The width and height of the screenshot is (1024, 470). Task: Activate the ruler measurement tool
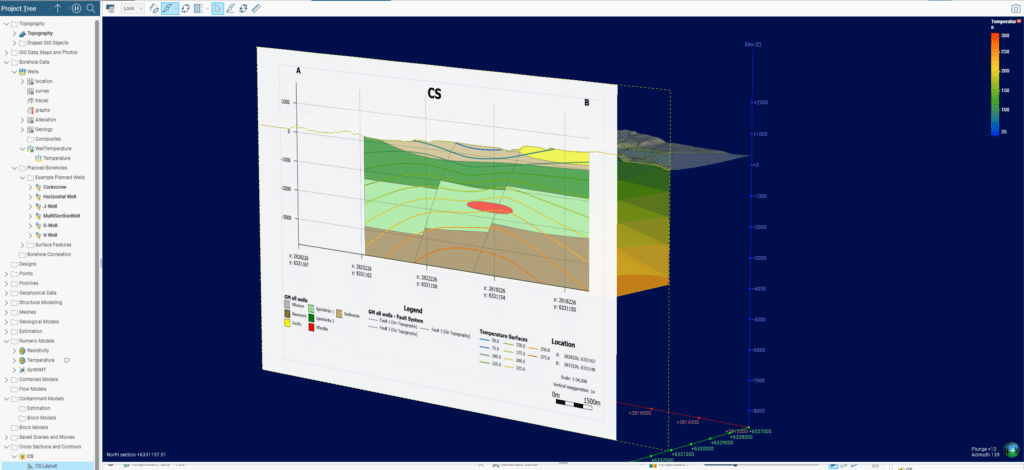pyautogui.click(x=256, y=8)
